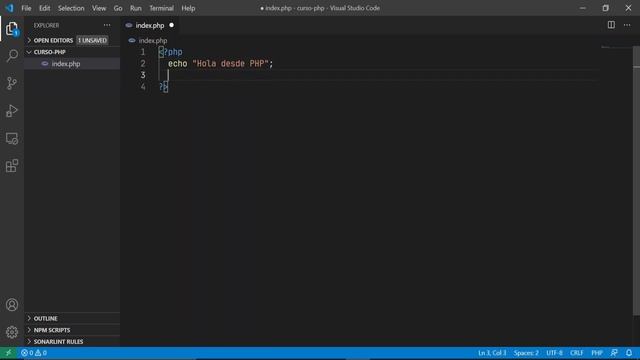640x360 pixels.
Task: Open the Search view
Action: [x=12, y=56]
